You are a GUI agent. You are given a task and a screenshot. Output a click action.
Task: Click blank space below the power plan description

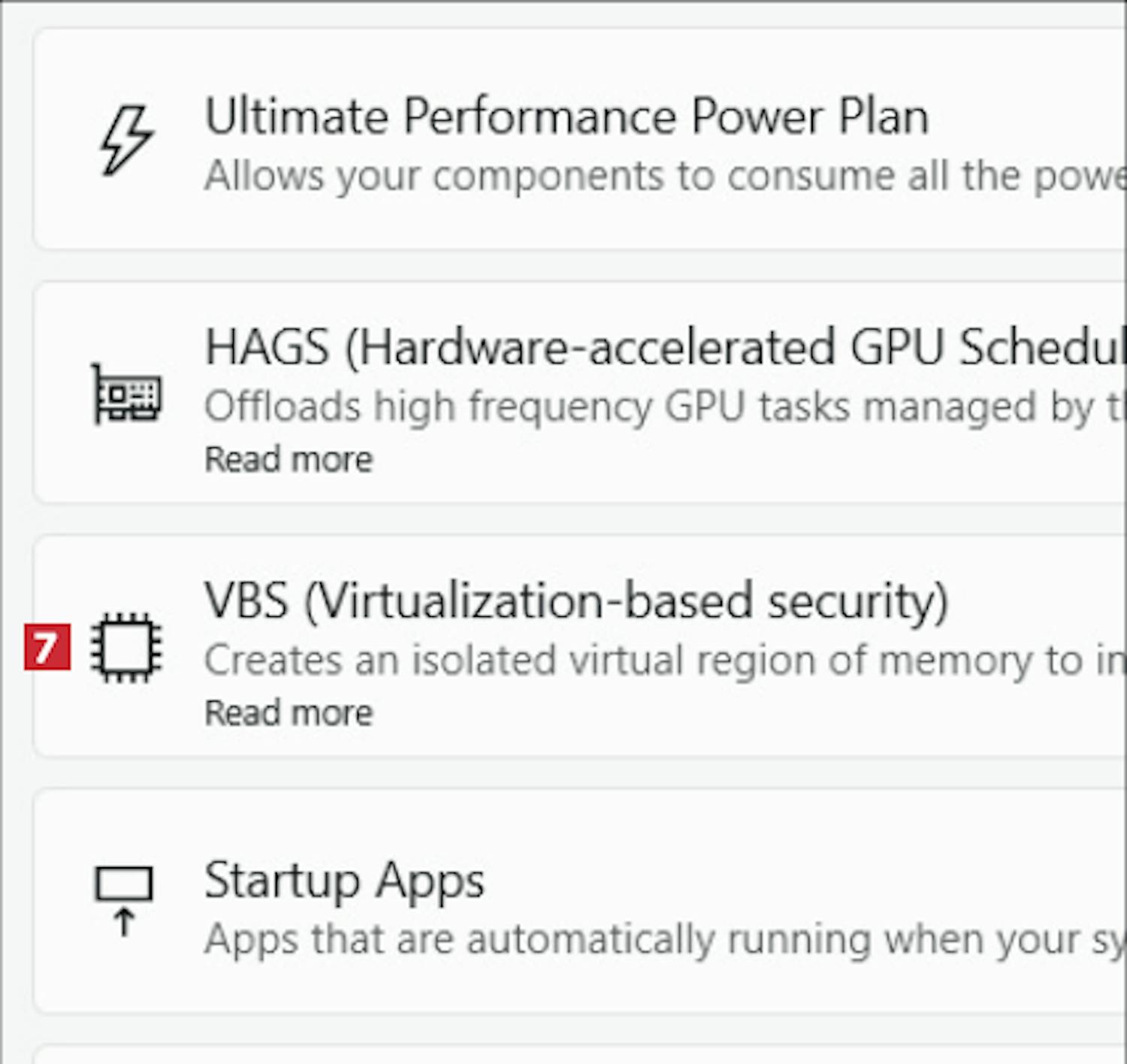571,222
